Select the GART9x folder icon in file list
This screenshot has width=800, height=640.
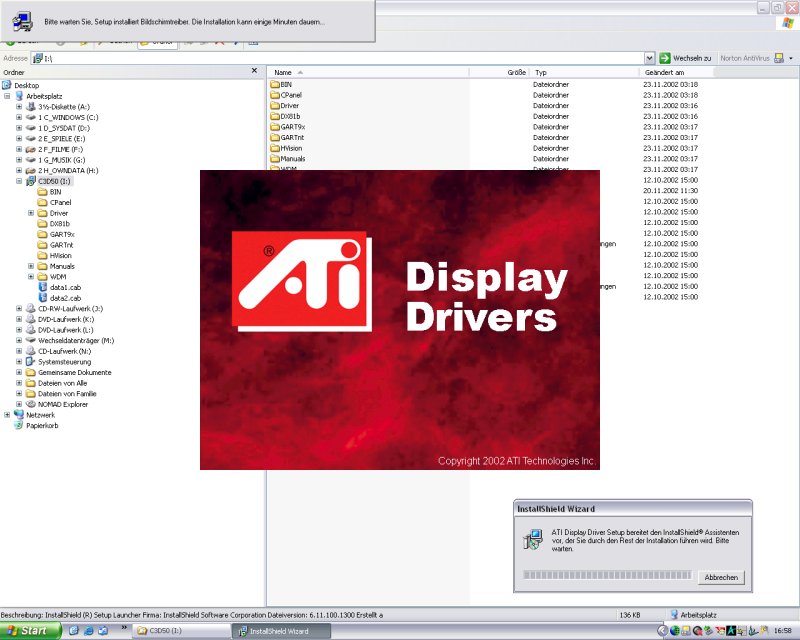click(275, 127)
